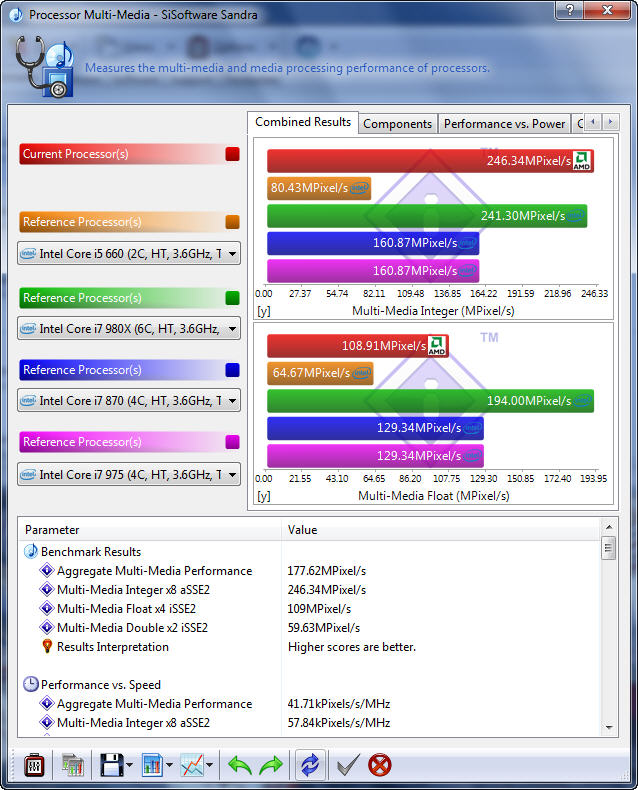
Task: Refresh results with the blue arrows icon
Action: (x=310, y=765)
